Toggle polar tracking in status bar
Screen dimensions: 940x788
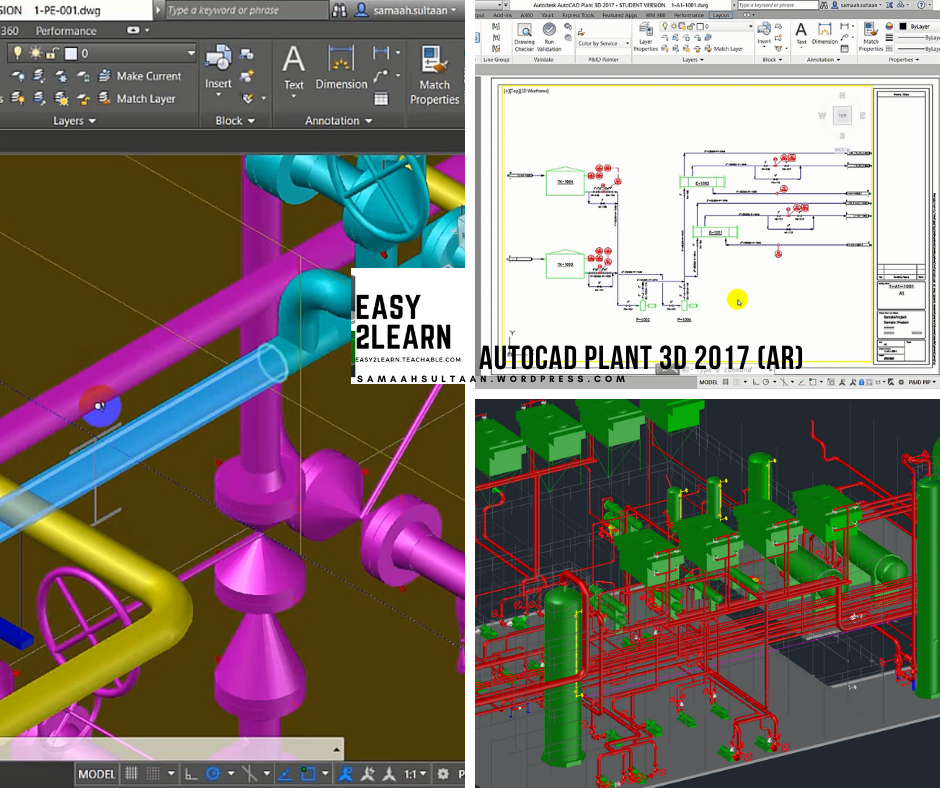pos(213,774)
